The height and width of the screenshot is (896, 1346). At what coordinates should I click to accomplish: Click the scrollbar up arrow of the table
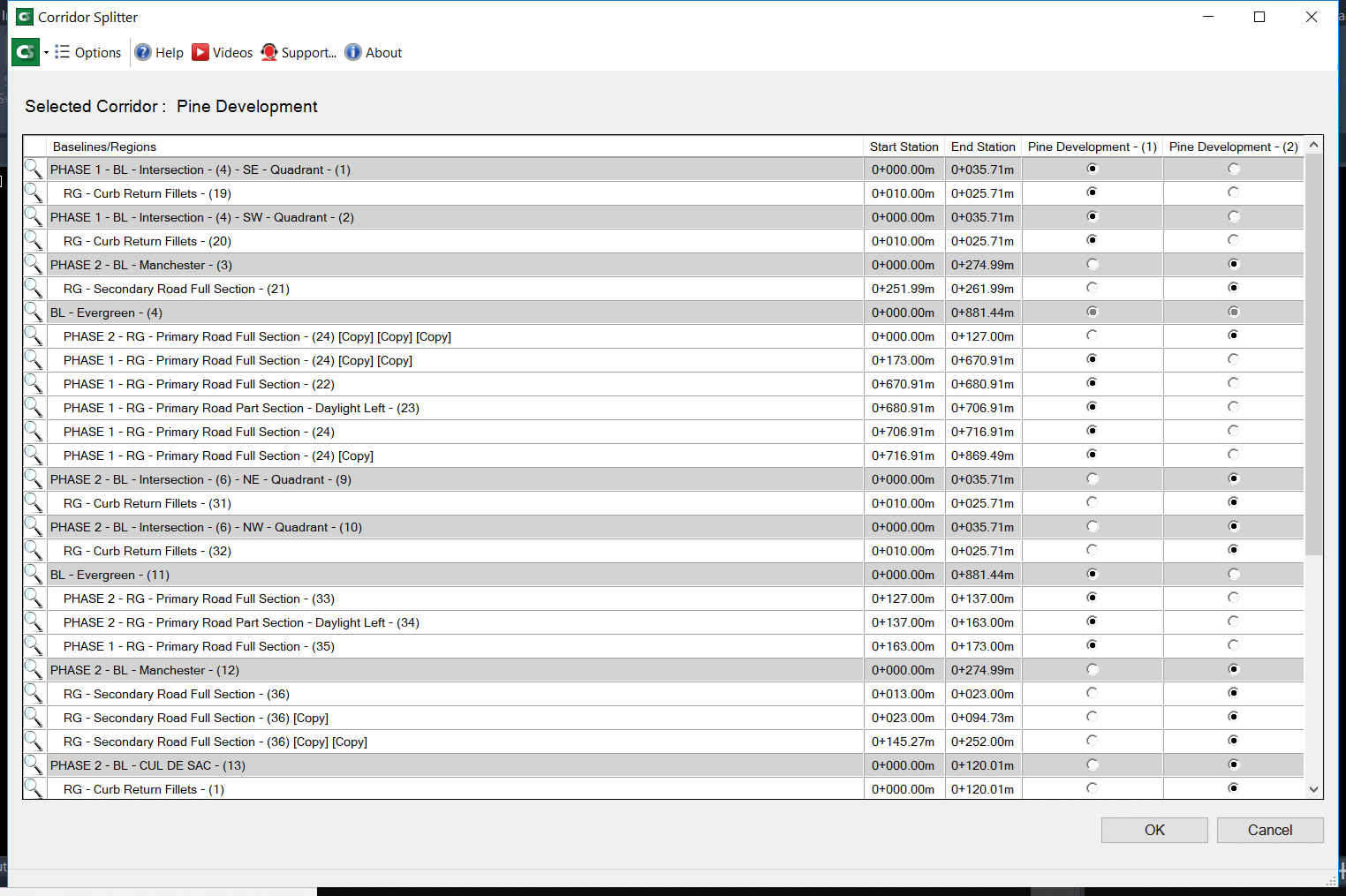[1314, 145]
